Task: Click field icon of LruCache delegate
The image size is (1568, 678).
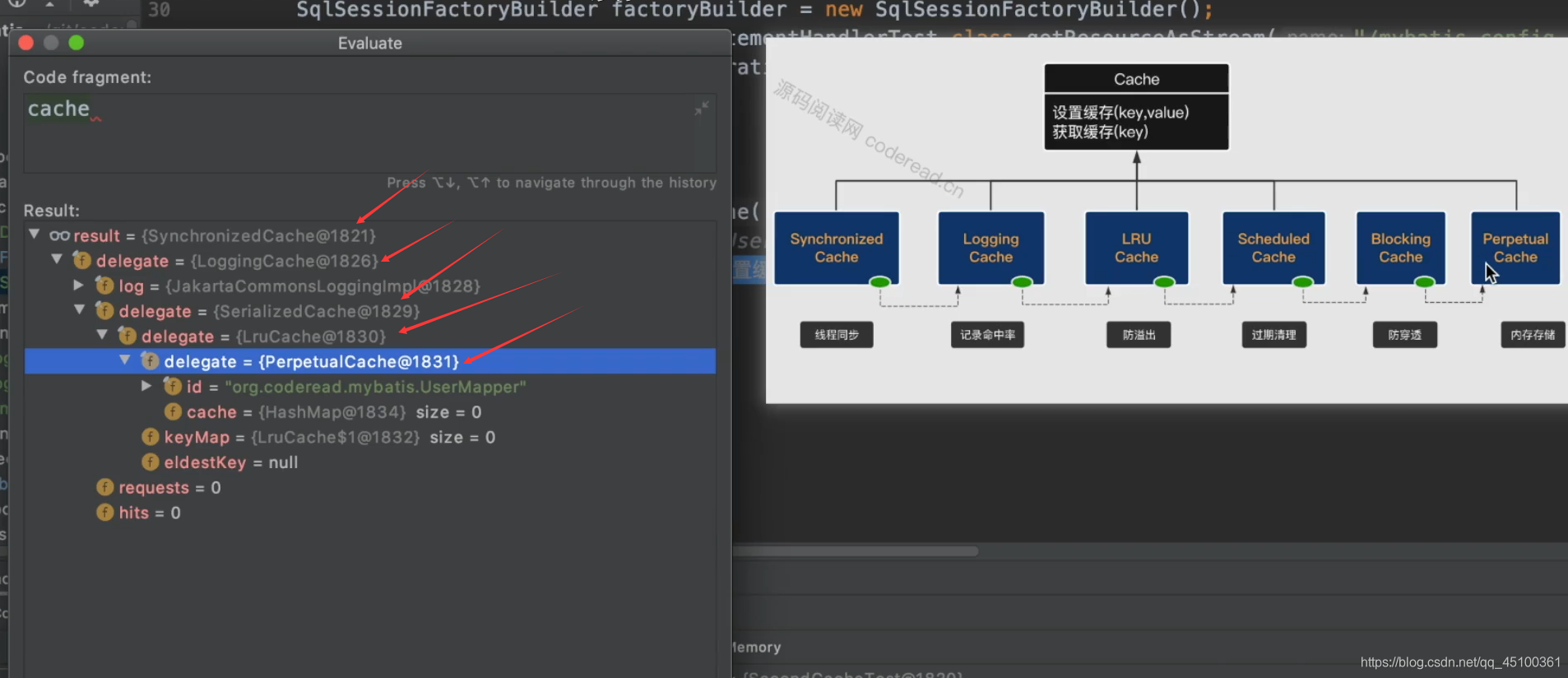Action: pyautogui.click(x=128, y=336)
